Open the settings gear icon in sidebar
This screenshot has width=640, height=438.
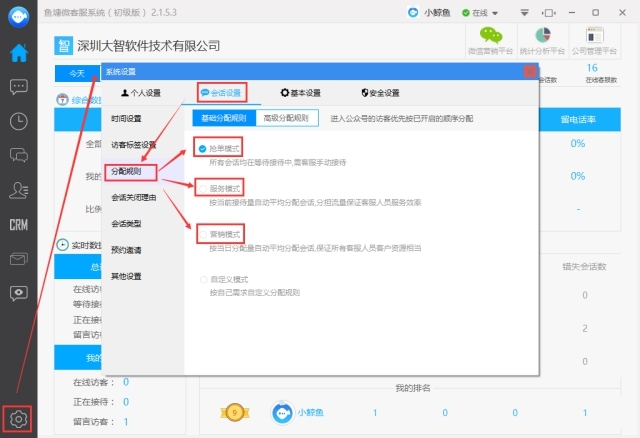18,419
